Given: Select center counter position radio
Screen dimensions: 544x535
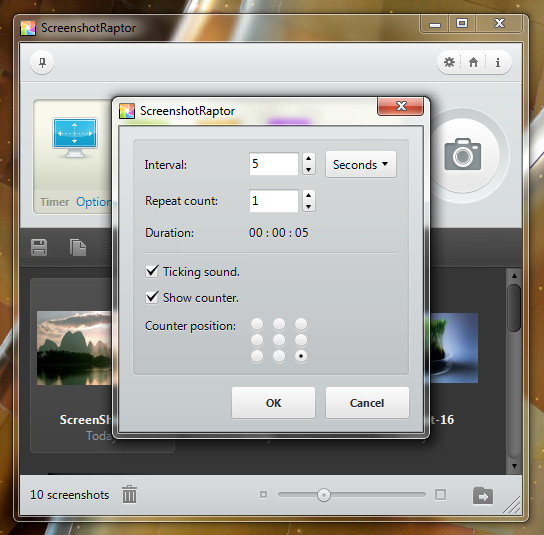Looking at the screenshot, I should [279, 340].
